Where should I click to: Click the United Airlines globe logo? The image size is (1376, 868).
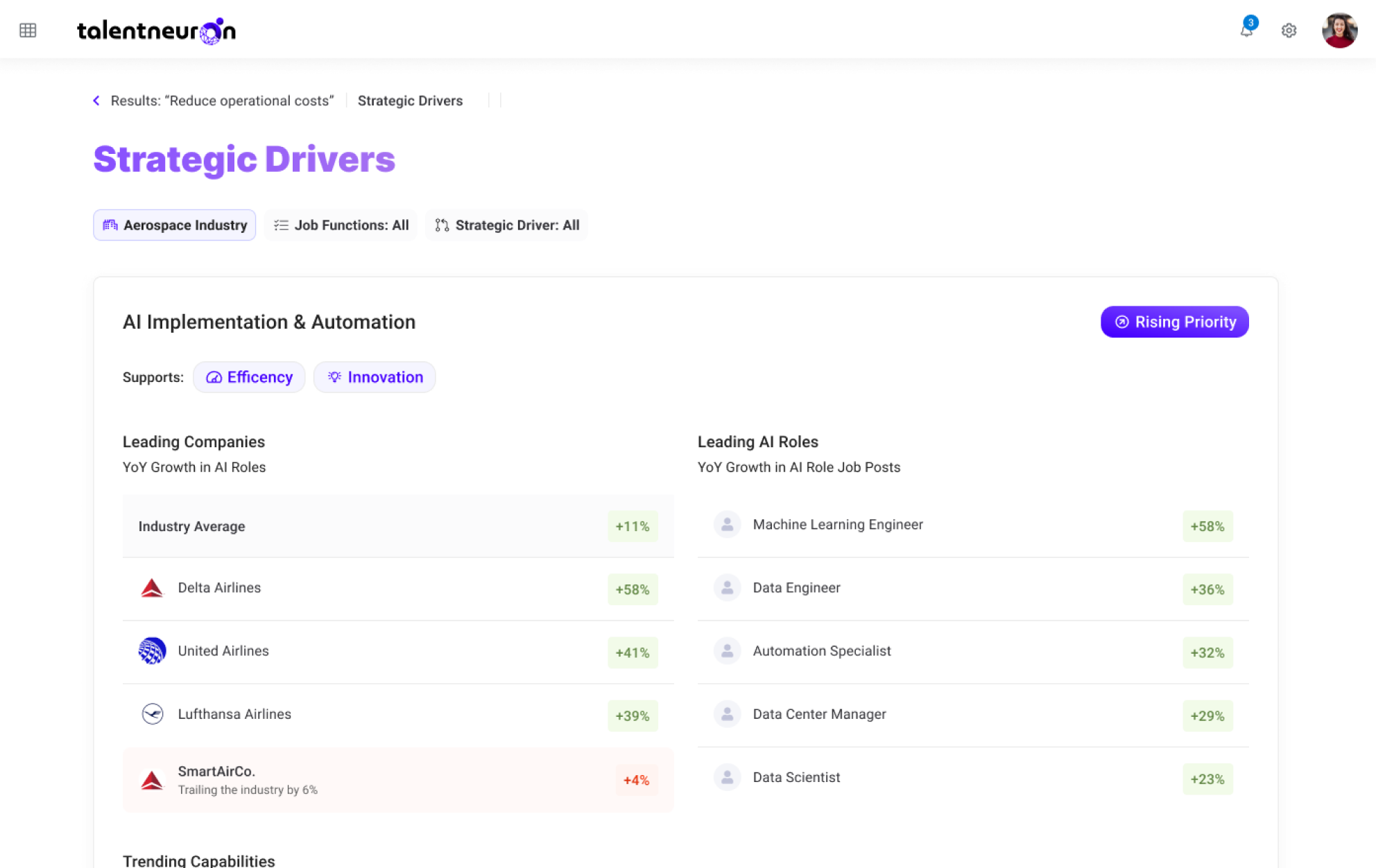tap(152, 651)
